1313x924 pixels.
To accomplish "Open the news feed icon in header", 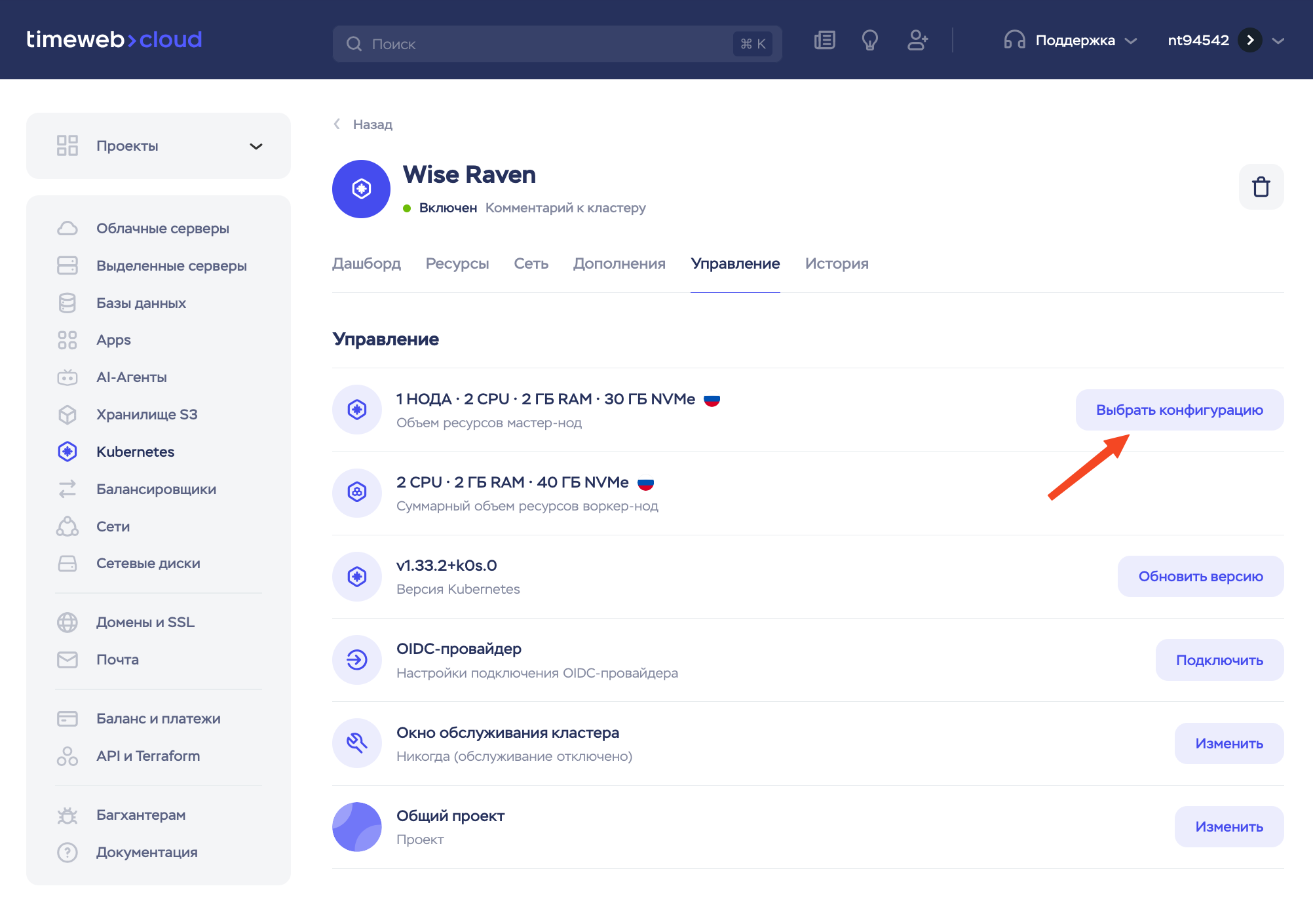I will [x=824, y=41].
